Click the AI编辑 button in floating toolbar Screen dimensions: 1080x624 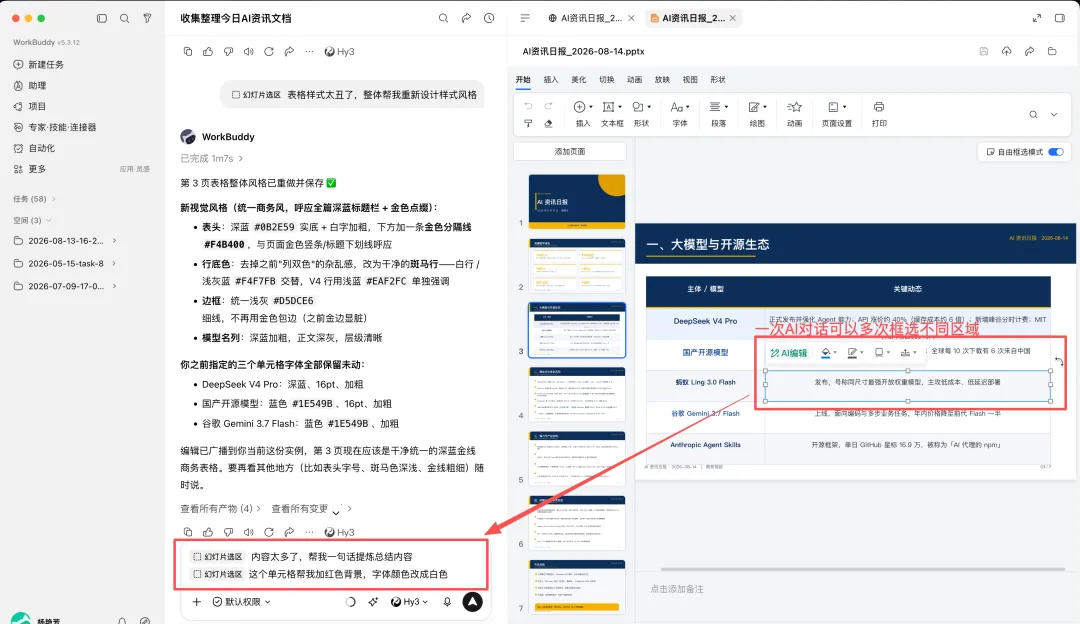789,353
